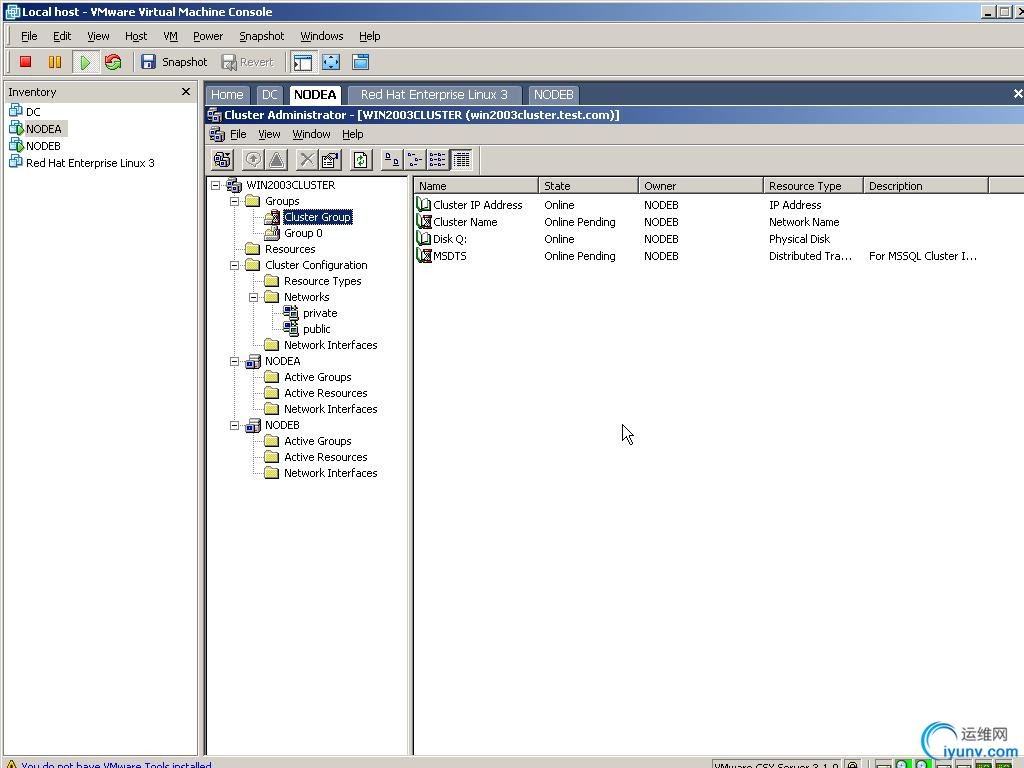
Task: Collapse the WIN2003CLUSTER tree root
Action: click(x=216, y=185)
